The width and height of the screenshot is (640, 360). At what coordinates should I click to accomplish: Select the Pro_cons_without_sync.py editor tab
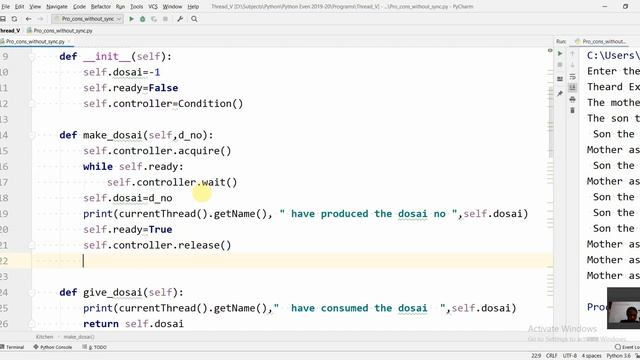tap(35, 41)
